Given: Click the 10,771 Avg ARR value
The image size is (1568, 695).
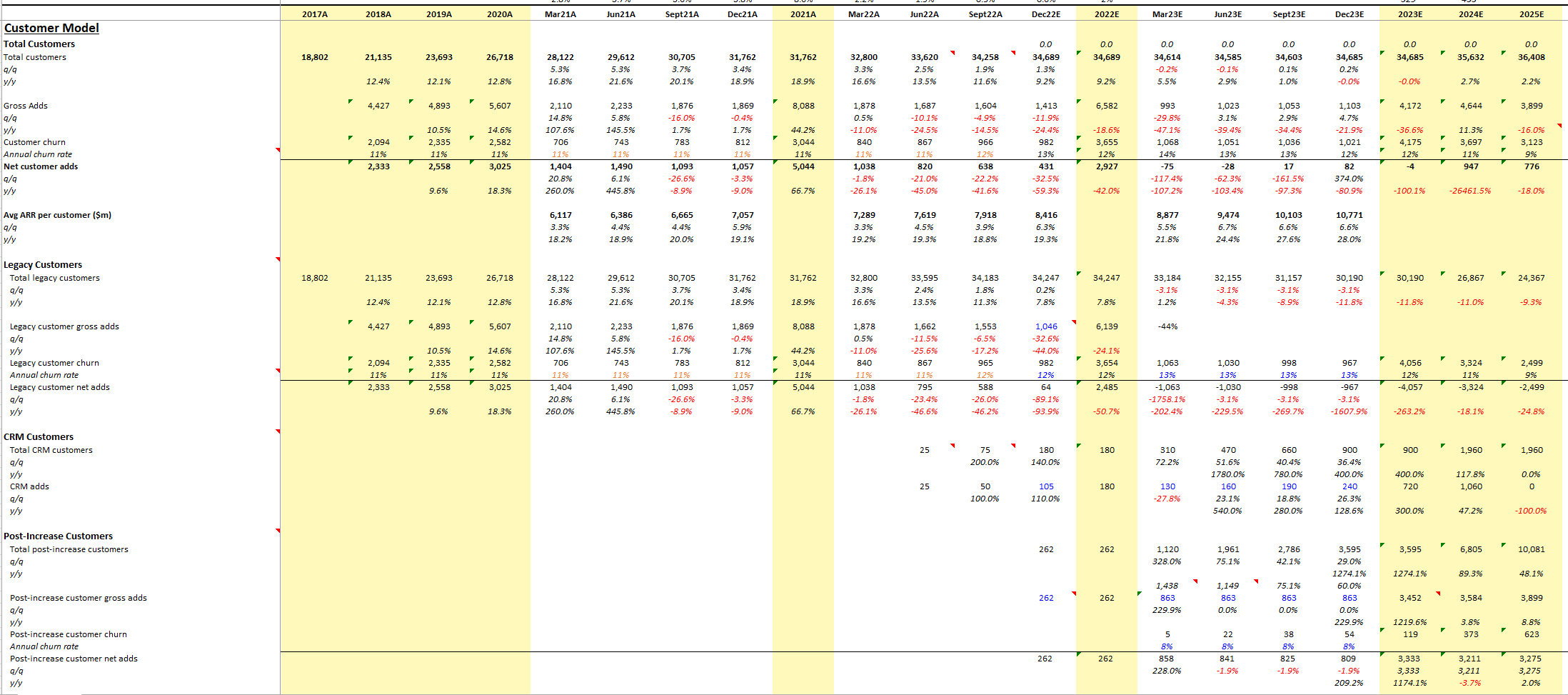Looking at the screenshot, I should tap(1350, 215).
